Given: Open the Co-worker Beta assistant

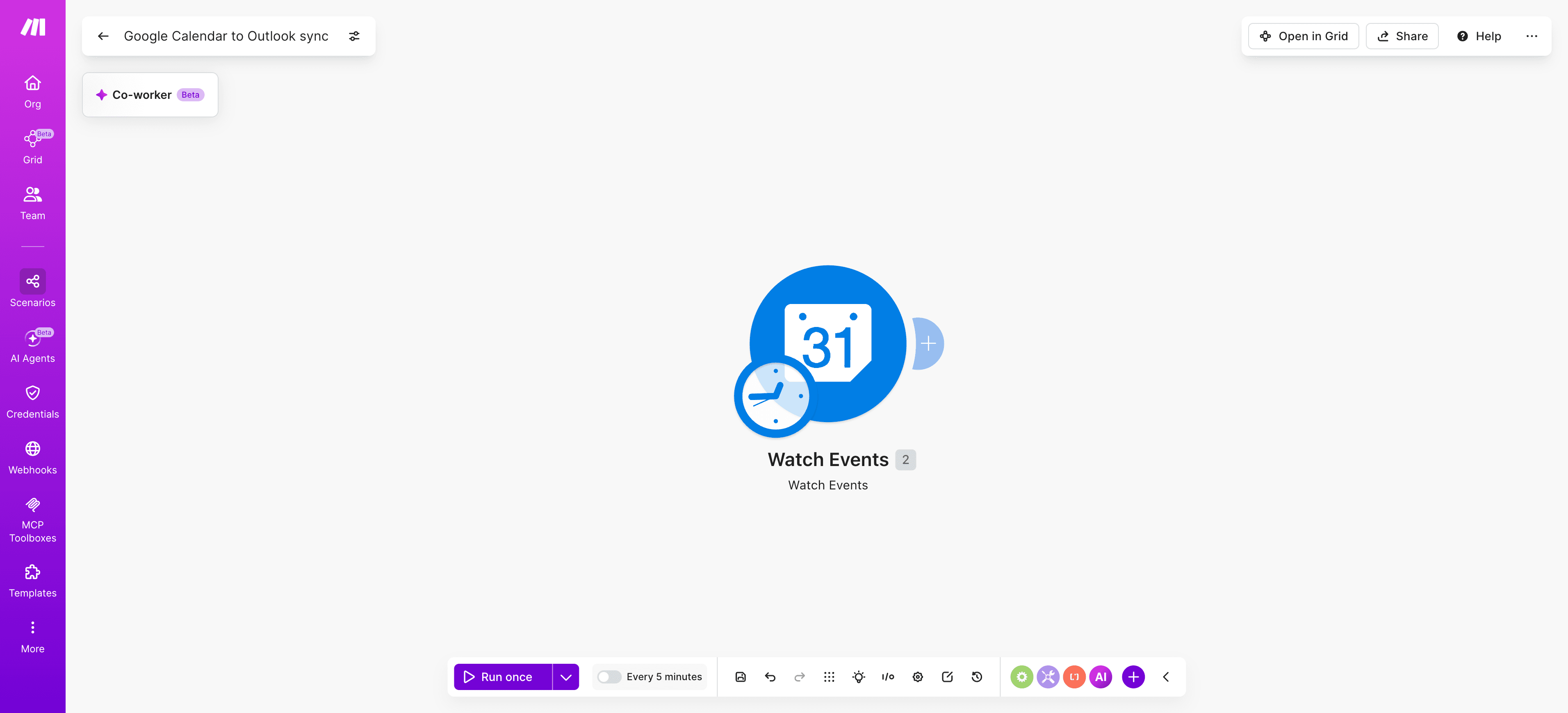Looking at the screenshot, I should pos(150,95).
